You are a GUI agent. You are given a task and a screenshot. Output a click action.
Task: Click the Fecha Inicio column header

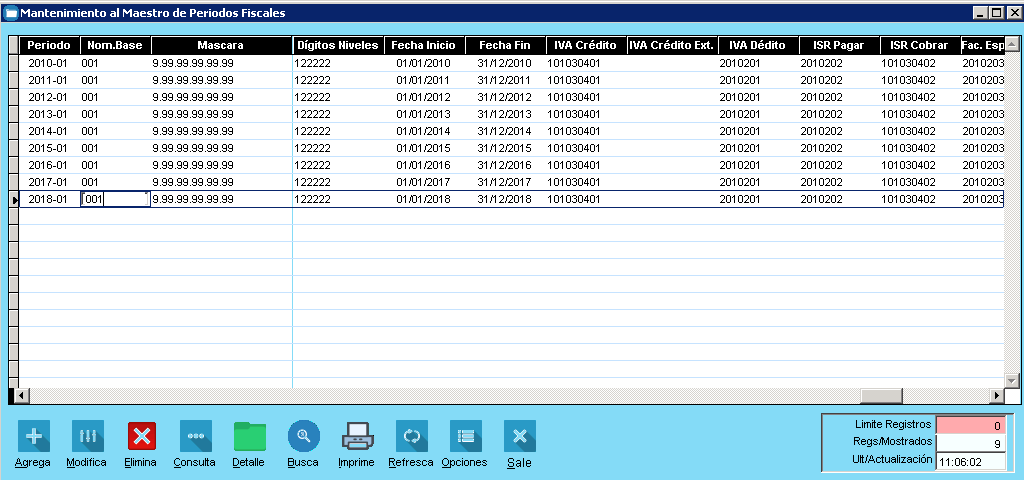tap(423, 46)
